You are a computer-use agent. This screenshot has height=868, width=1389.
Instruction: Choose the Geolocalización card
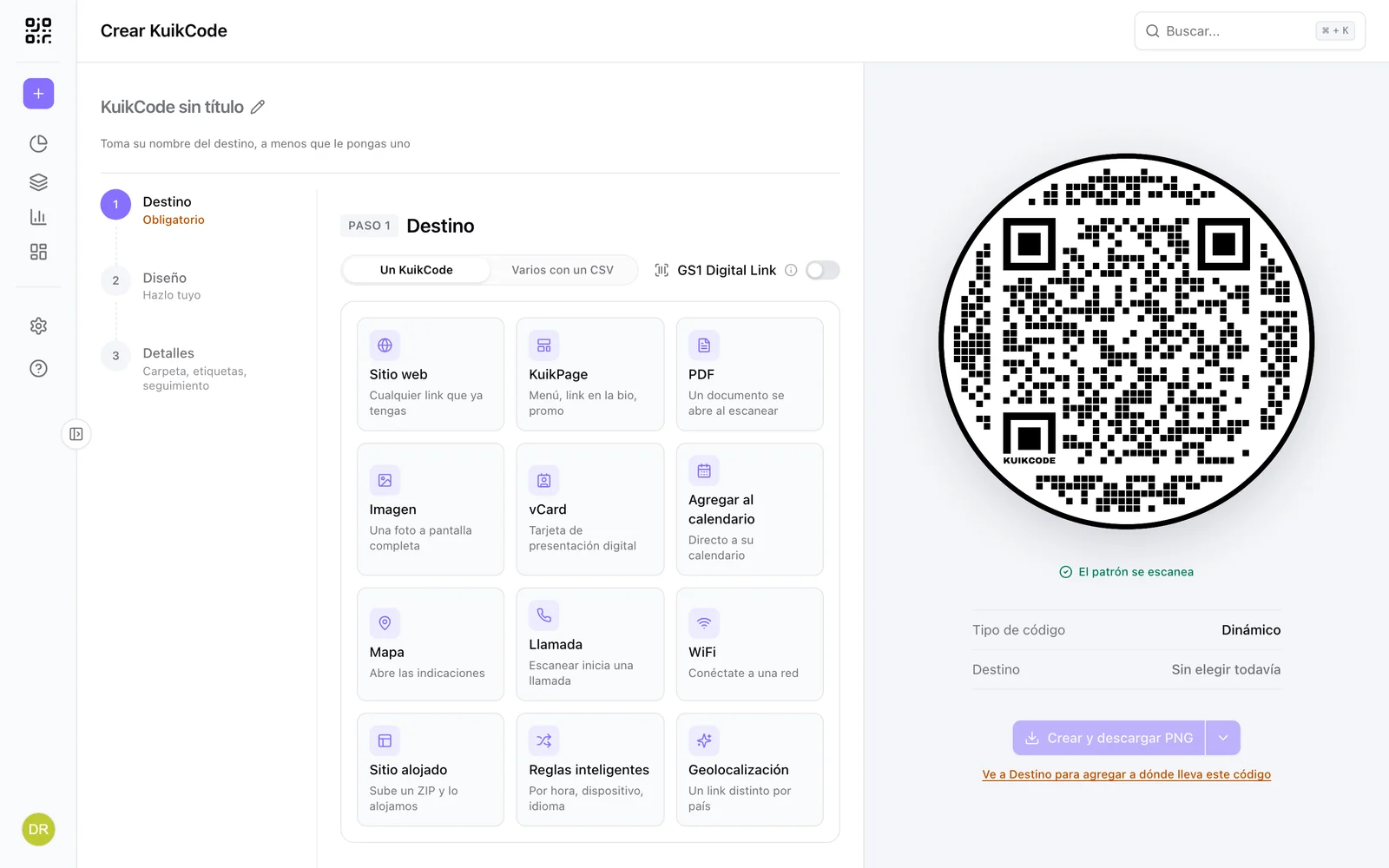[x=750, y=770]
